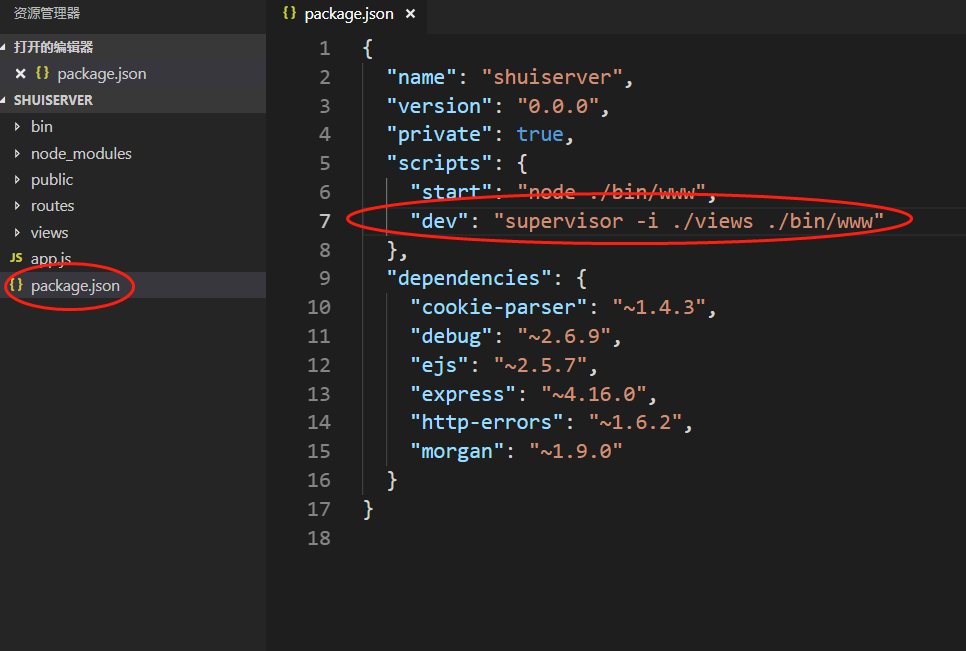Click the "dependencies" key text

(469, 278)
